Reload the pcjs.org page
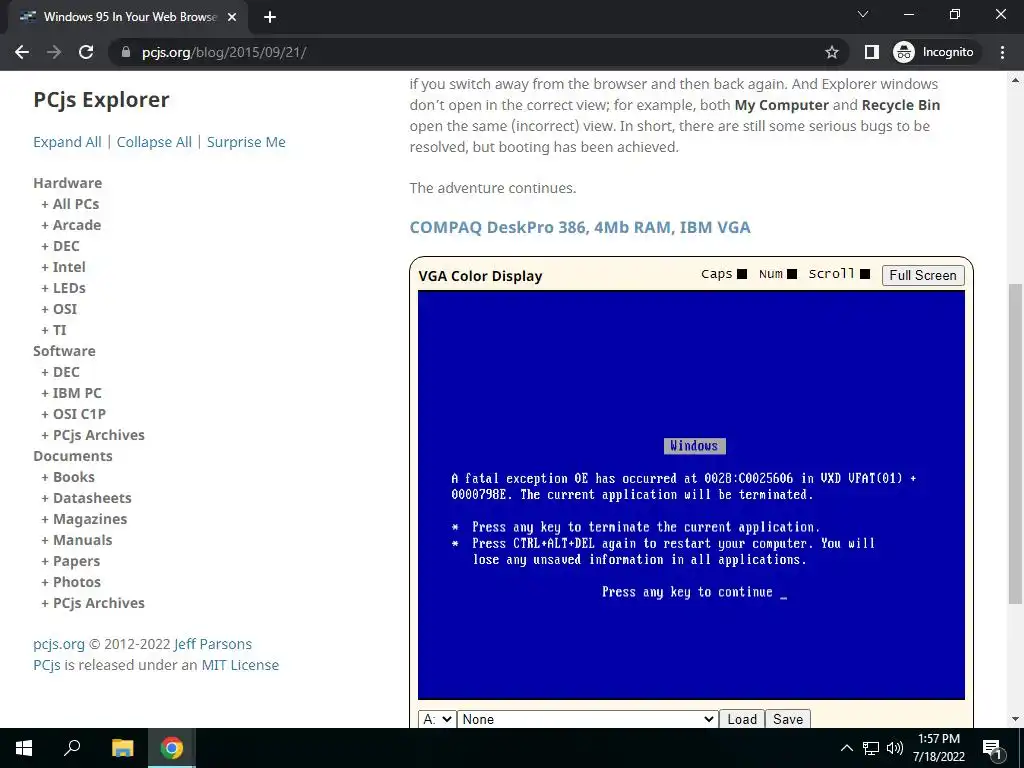The width and height of the screenshot is (1024, 768). pyautogui.click(x=86, y=52)
